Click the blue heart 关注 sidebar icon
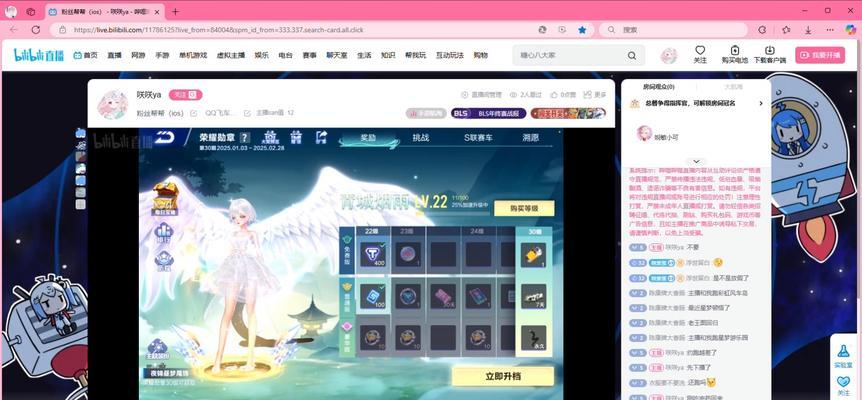This screenshot has width=862, height=400. tap(843, 385)
